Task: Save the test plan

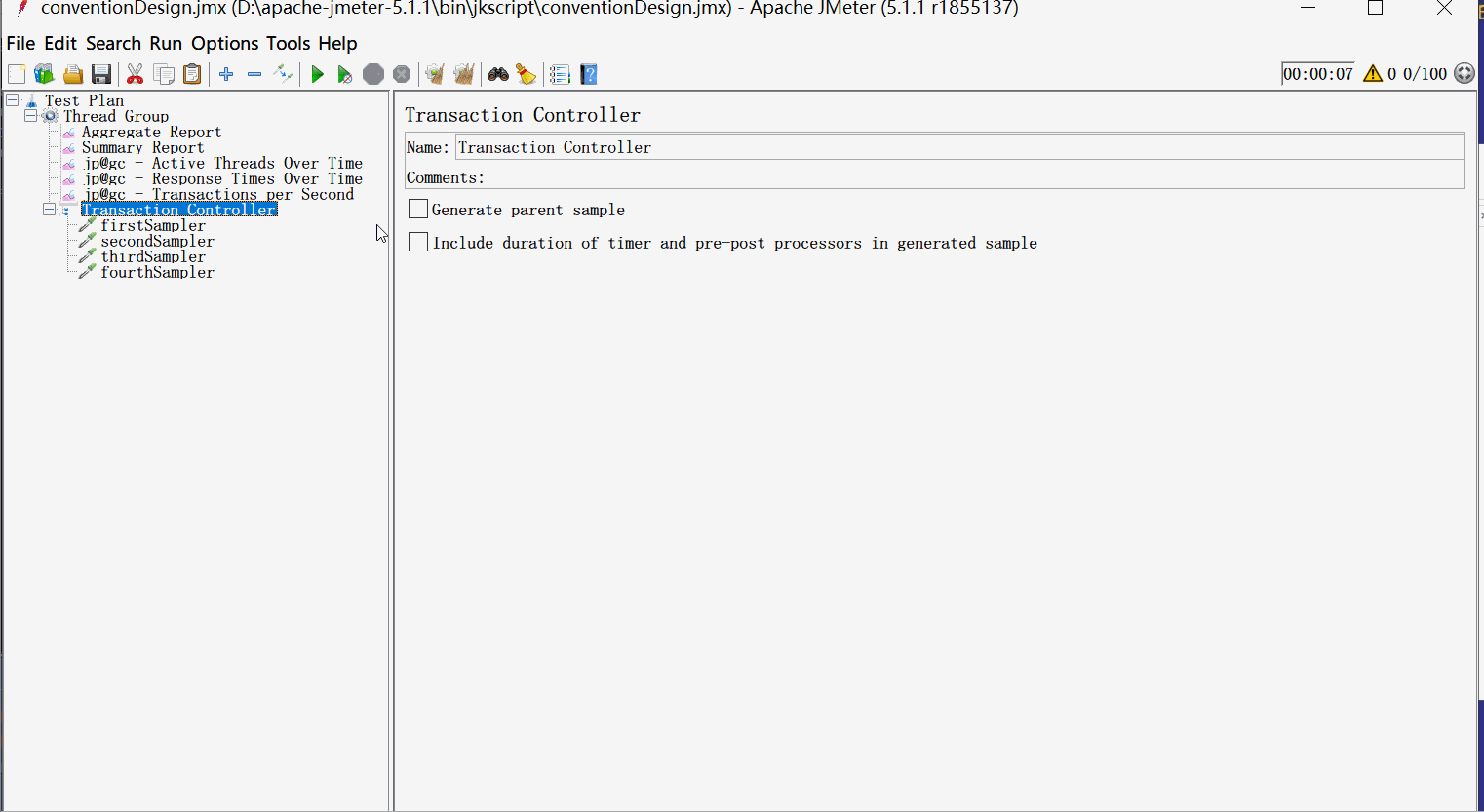Action: 100,74
